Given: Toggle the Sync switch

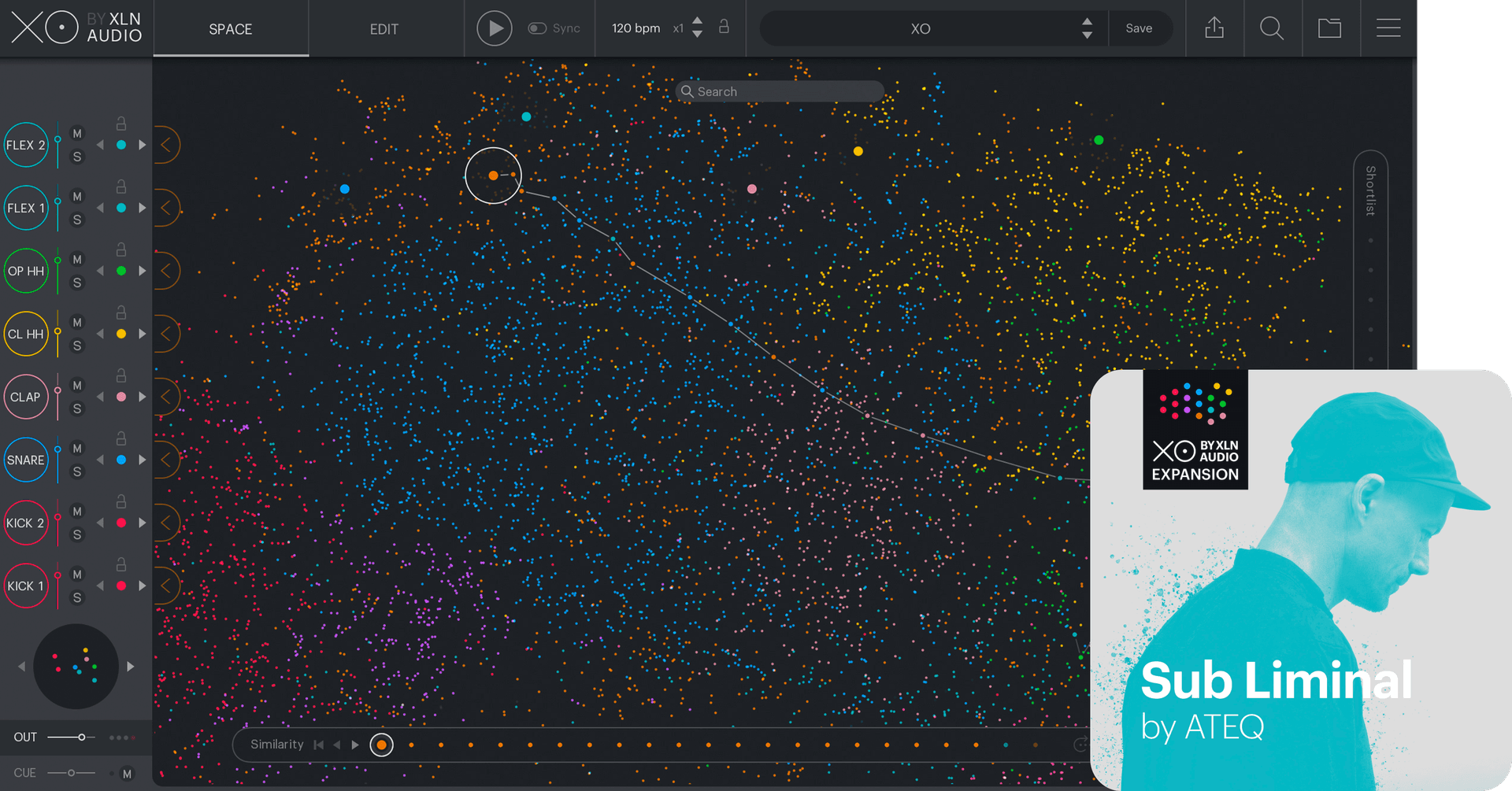Looking at the screenshot, I should [x=537, y=28].
